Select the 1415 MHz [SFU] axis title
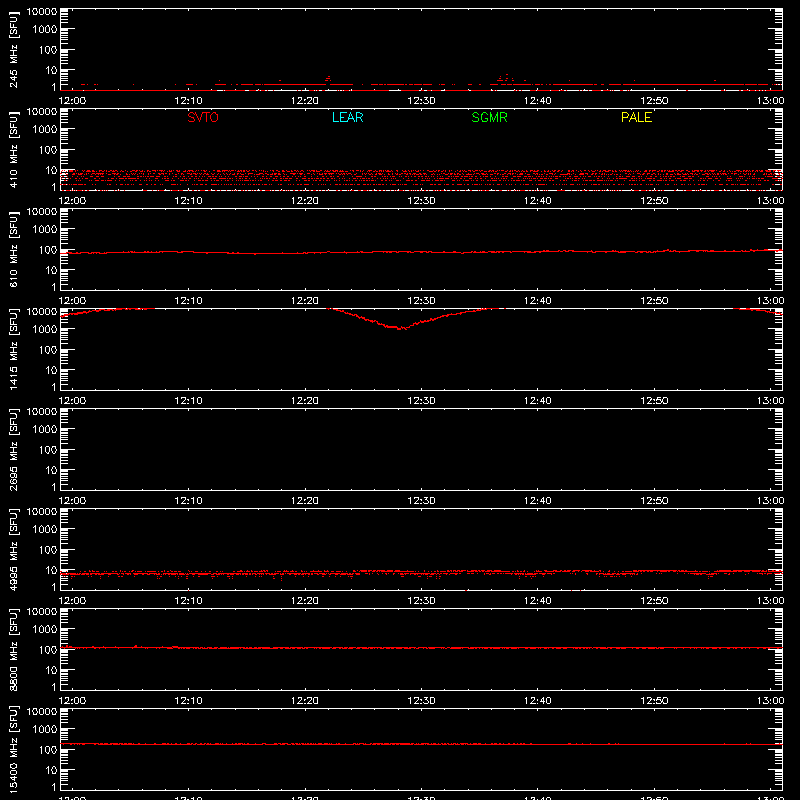Image resolution: width=800 pixels, height=800 pixels. [13, 349]
